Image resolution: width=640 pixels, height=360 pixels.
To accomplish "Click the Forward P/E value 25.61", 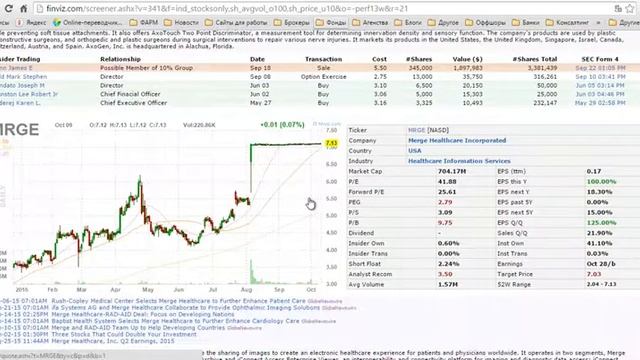I will tap(447, 192).
